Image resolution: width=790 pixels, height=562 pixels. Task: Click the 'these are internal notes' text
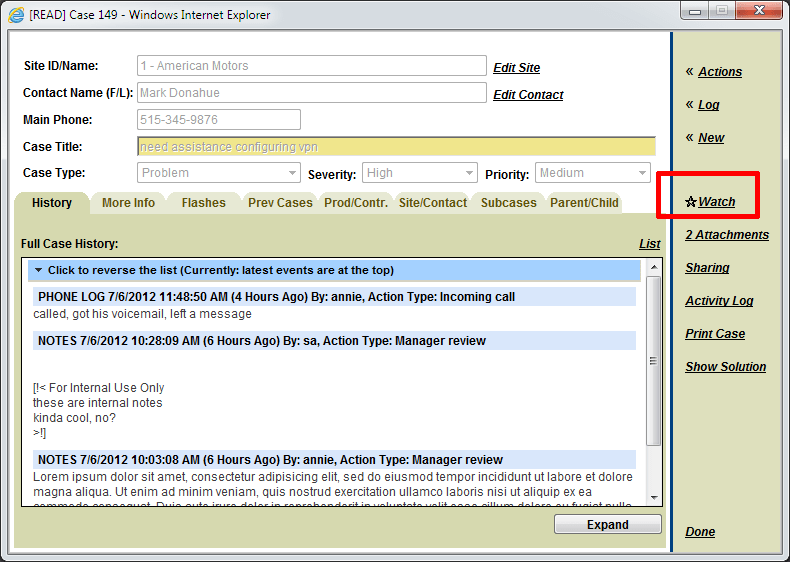point(98,403)
